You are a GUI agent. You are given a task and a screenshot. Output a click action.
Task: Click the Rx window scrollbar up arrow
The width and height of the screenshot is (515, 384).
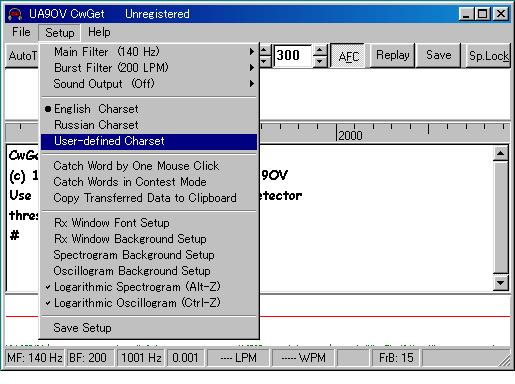(501, 153)
